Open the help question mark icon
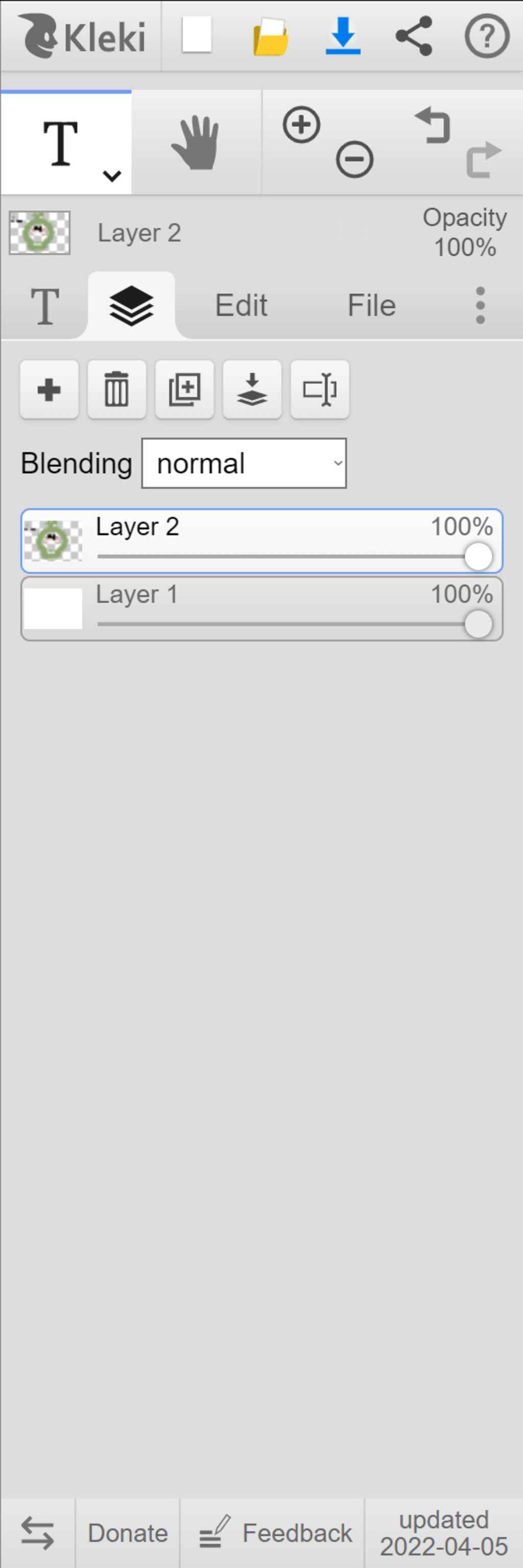Viewport: 523px width, 1568px height. pyautogui.click(x=486, y=37)
